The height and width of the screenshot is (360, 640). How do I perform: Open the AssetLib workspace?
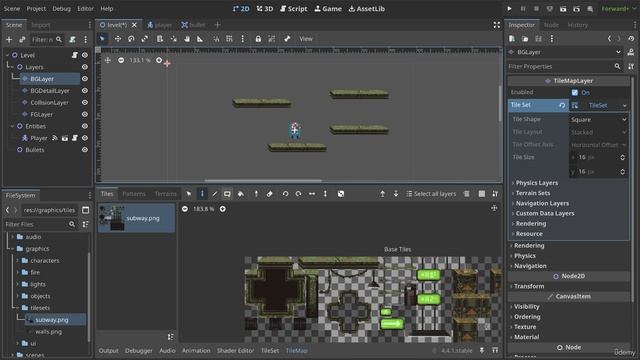point(367,9)
